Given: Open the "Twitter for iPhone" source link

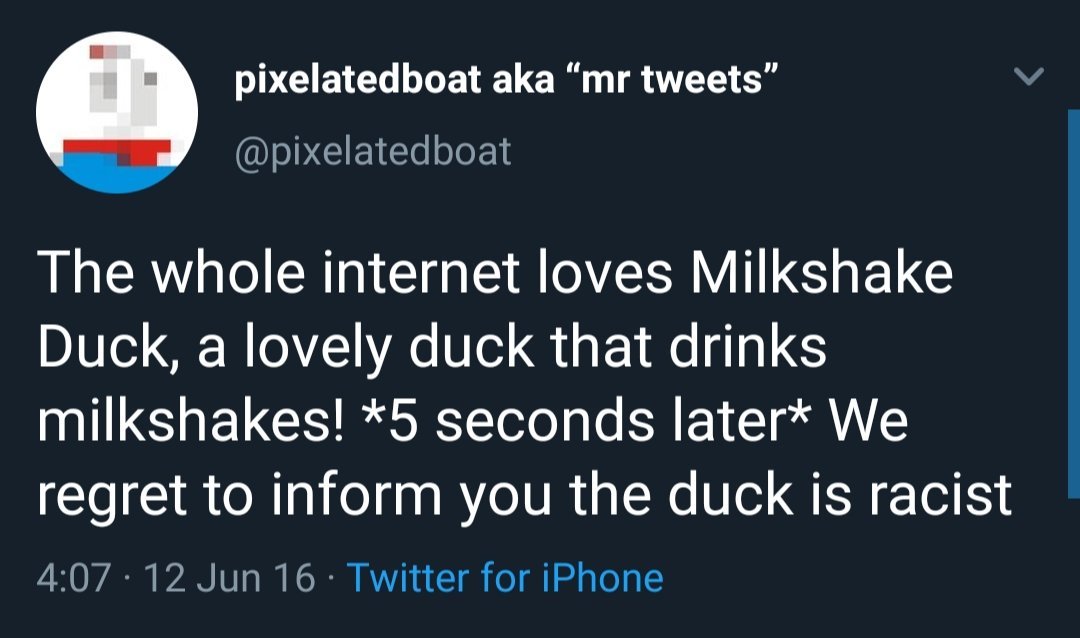Looking at the screenshot, I should coord(504,577).
